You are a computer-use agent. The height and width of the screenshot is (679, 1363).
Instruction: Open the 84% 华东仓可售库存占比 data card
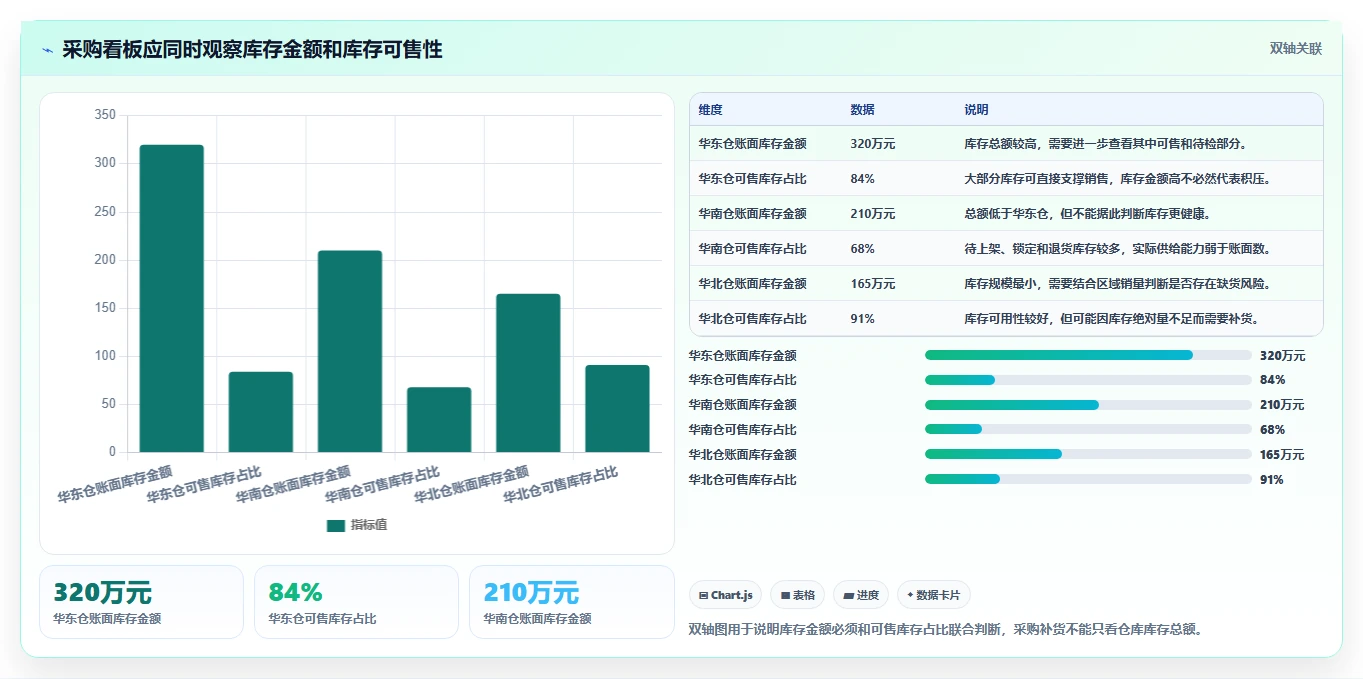pyautogui.click(x=356, y=602)
